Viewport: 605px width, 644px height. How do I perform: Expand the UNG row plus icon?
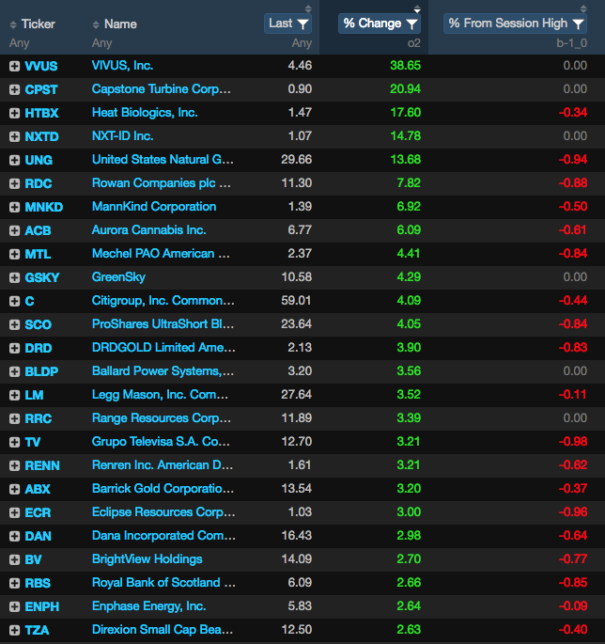click(14, 160)
